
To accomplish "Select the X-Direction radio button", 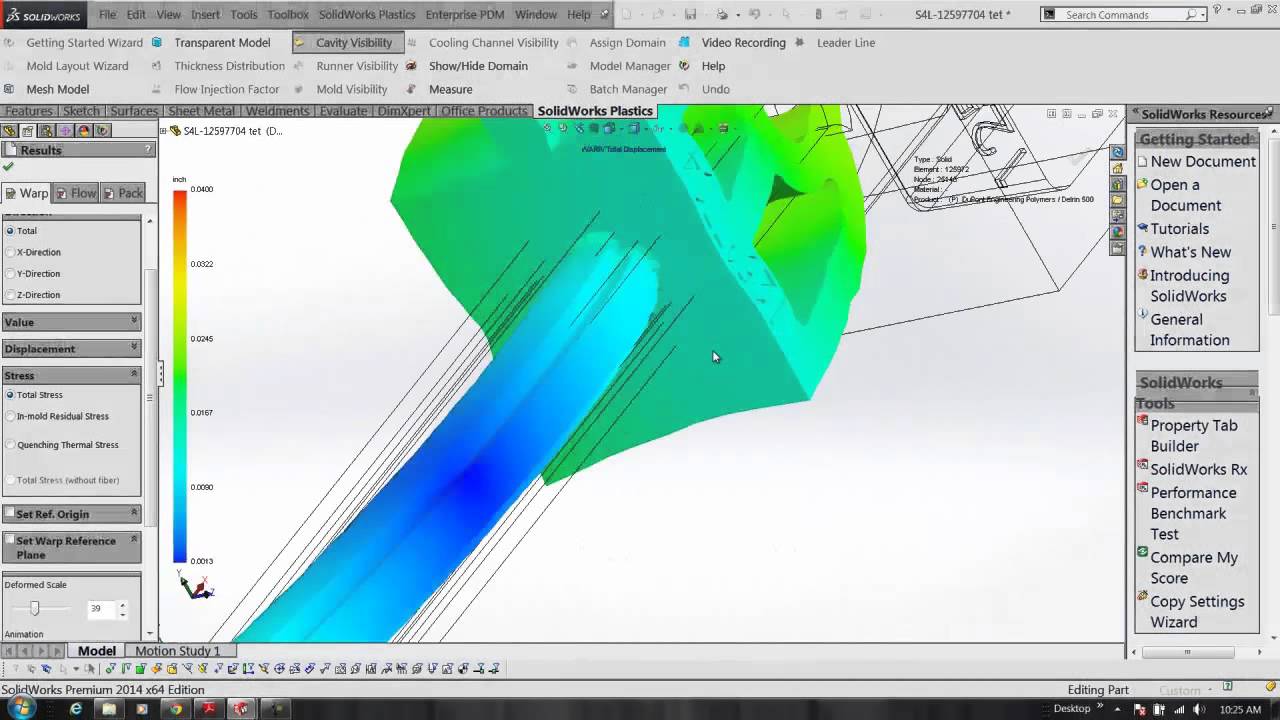I will tap(10, 252).
